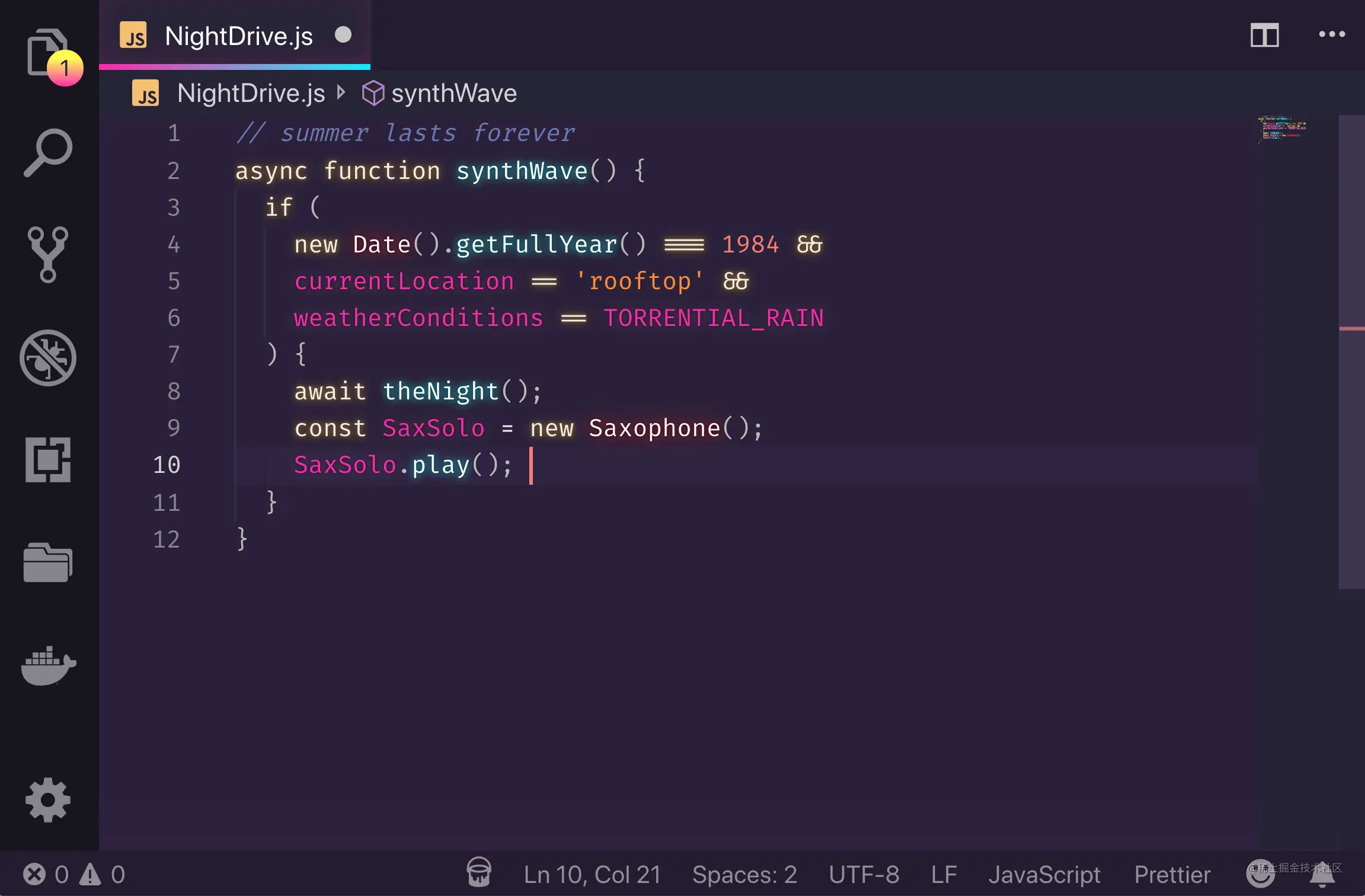The height and width of the screenshot is (896, 1365).
Task: Expand the synthWave breadcrumb item
Action: pos(453,92)
